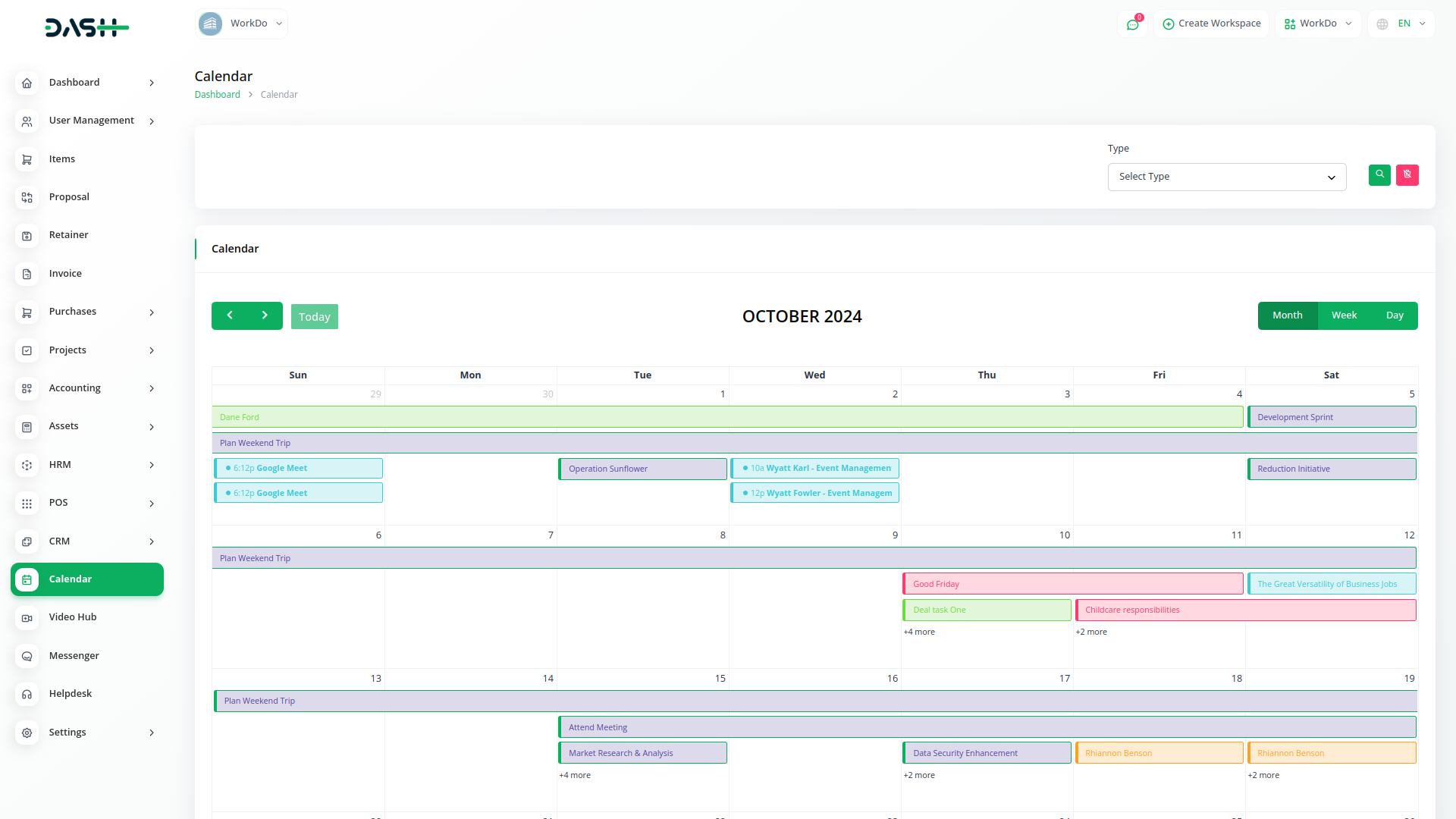Open the Good Friday calendar event

1072,584
